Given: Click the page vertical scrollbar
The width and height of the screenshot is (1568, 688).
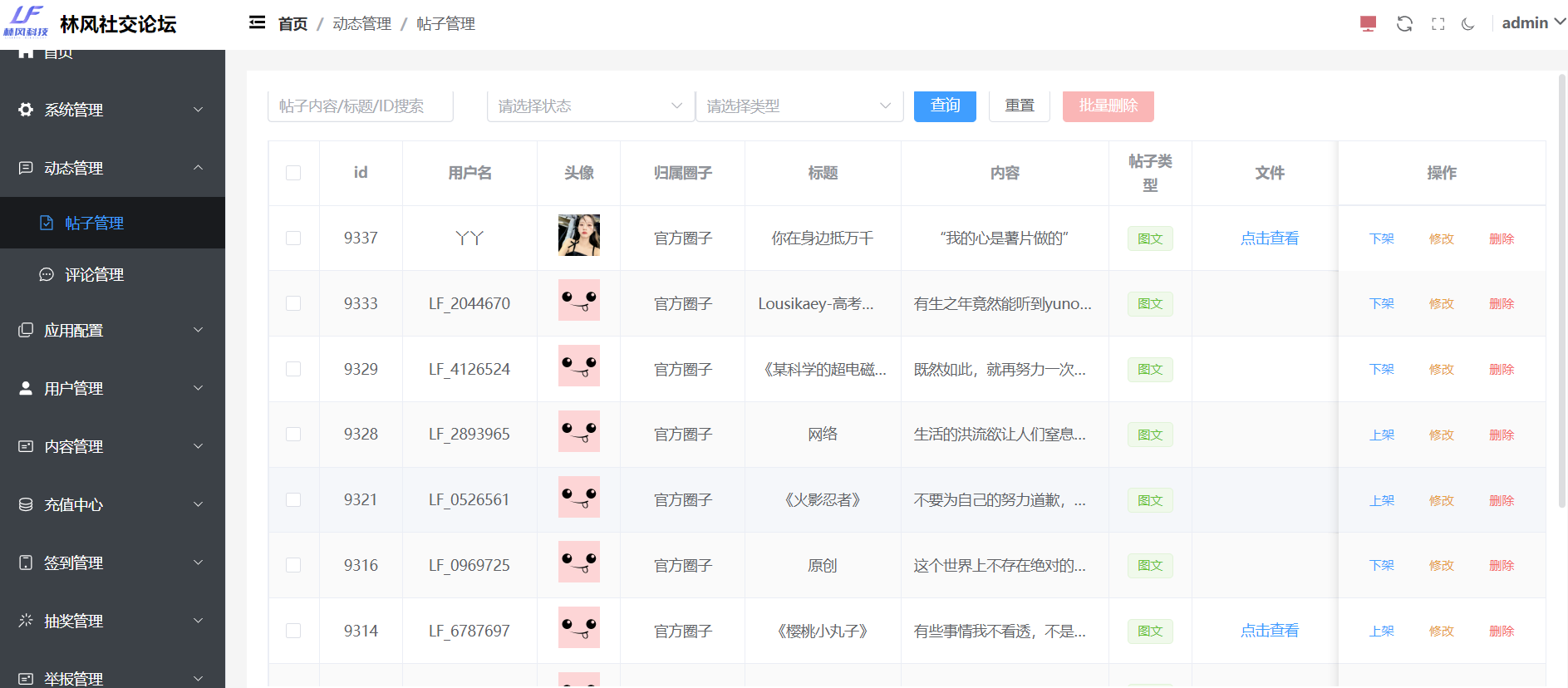Looking at the screenshot, I should [1561, 291].
